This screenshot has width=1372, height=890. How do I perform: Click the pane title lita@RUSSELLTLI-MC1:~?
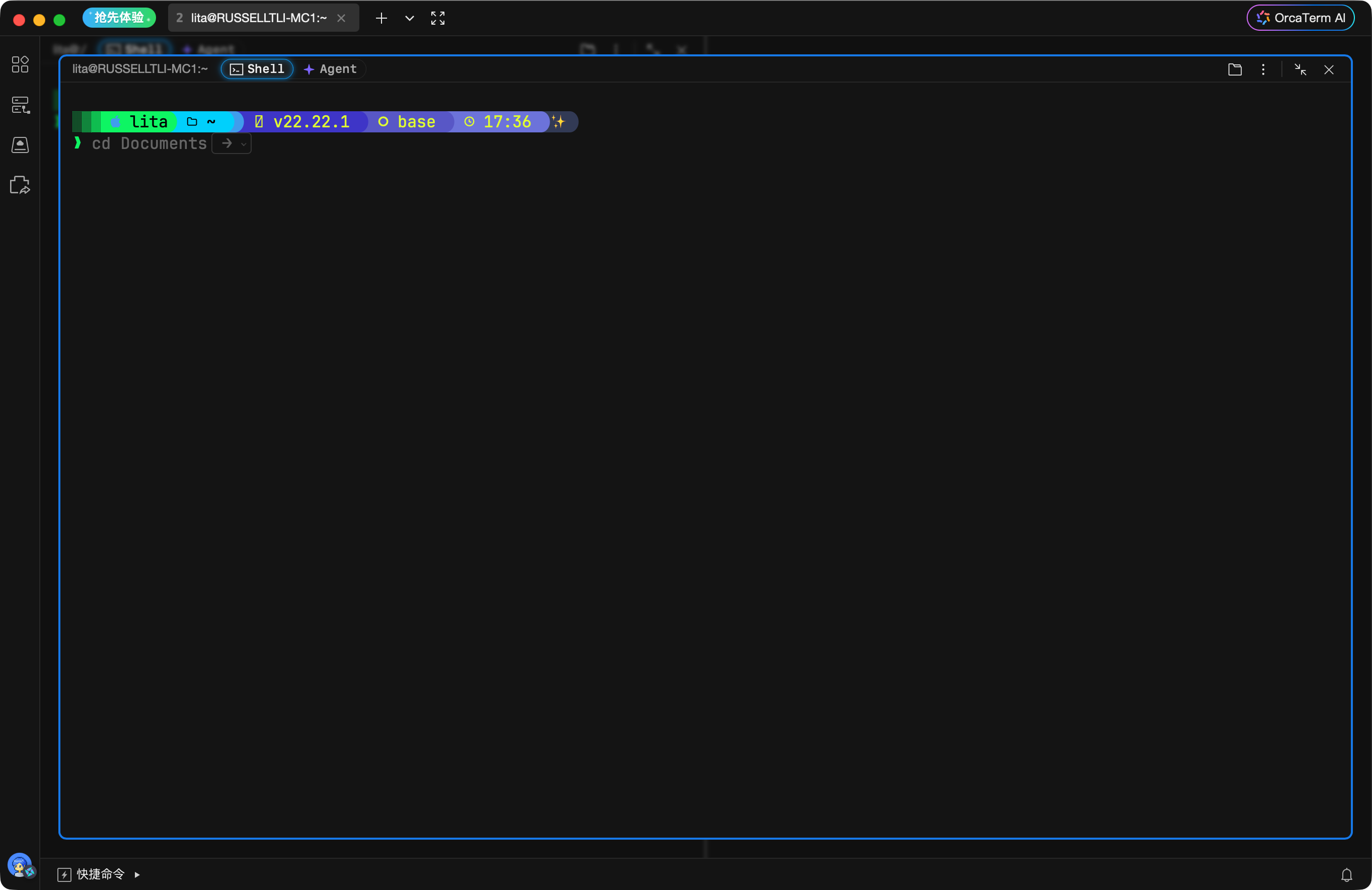pyautogui.click(x=140, y=69)
